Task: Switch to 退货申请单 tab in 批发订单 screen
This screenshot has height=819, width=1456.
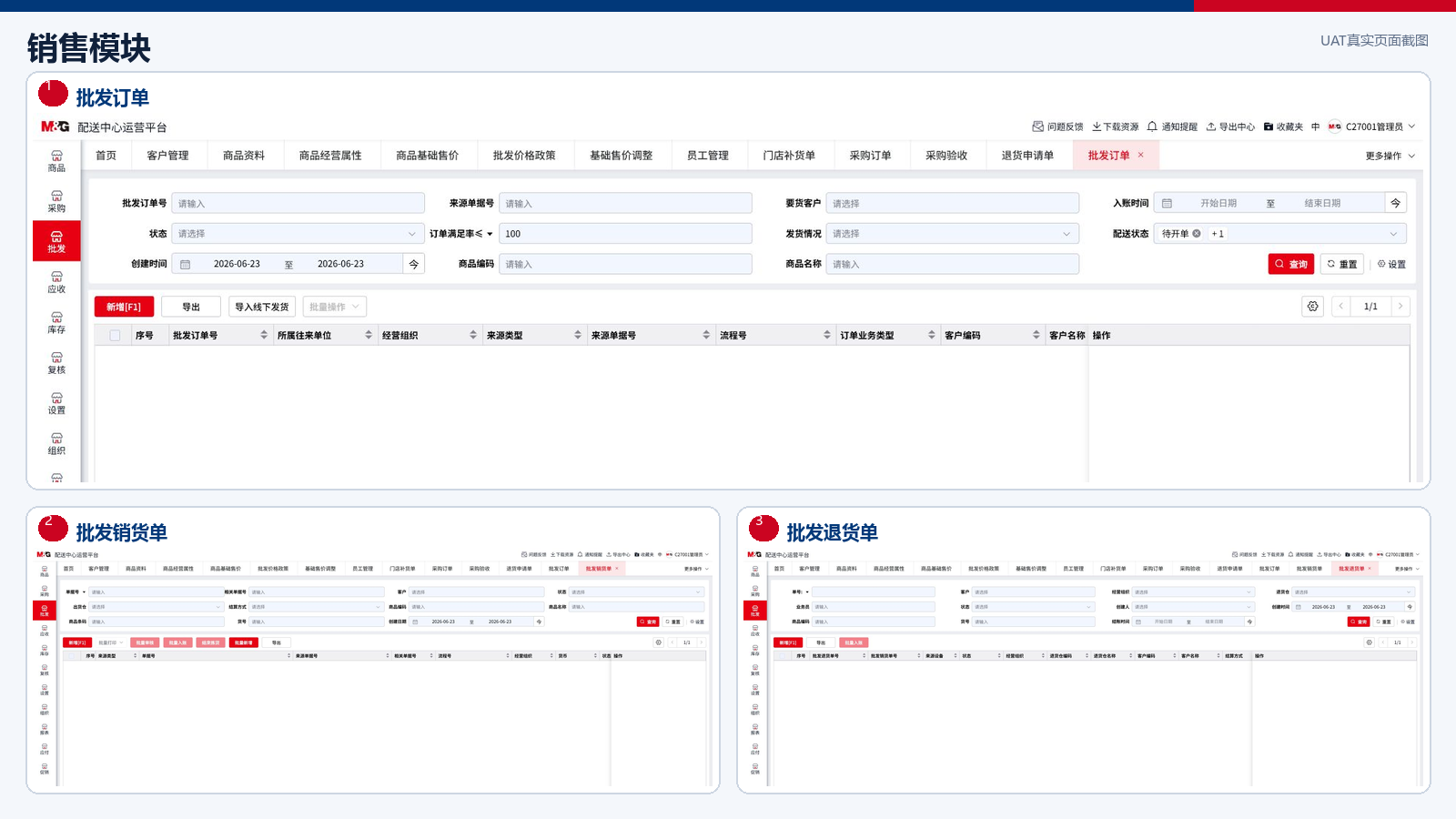Action: click(1027, 156)
